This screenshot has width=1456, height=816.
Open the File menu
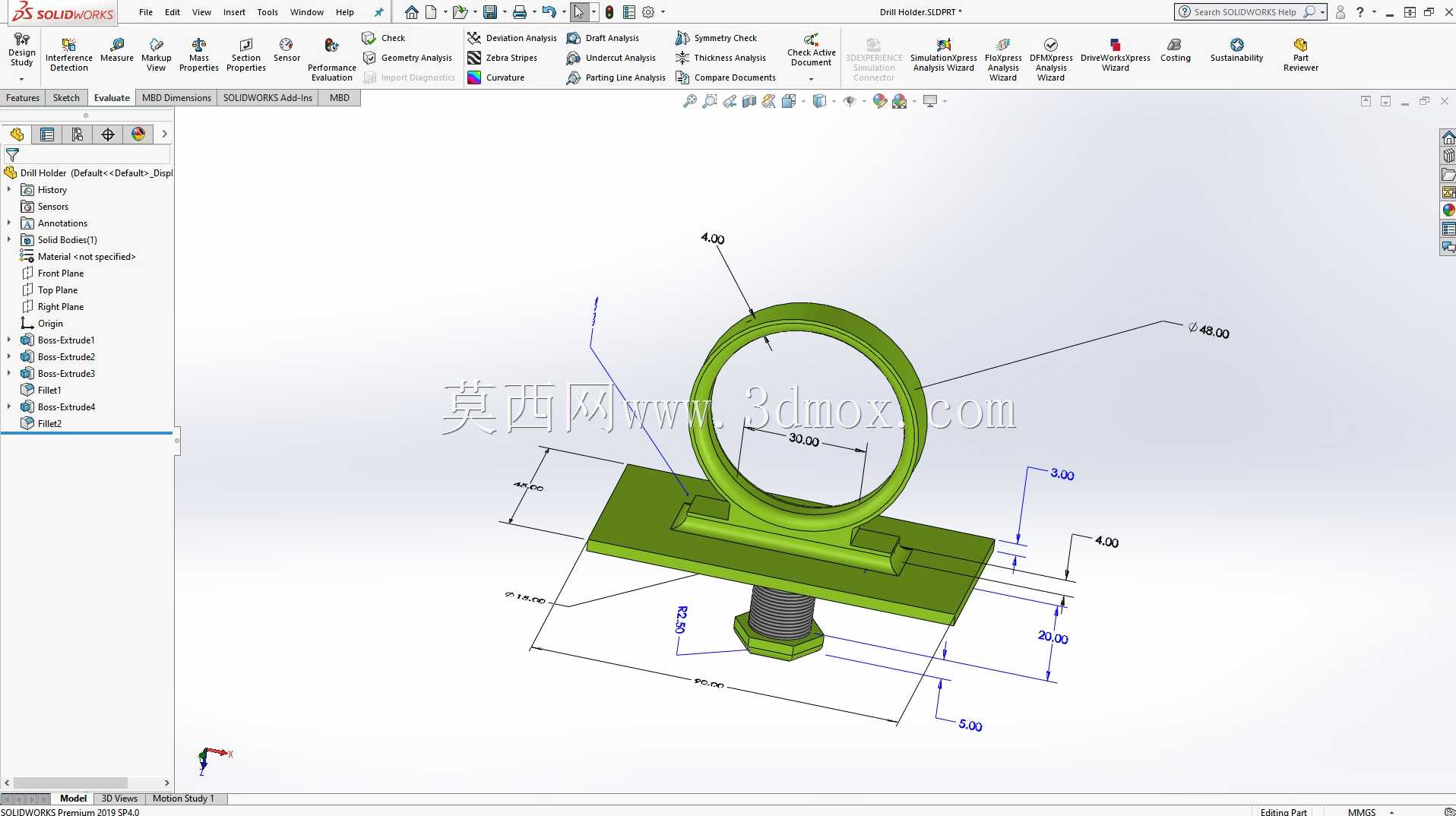pos(146,12)
